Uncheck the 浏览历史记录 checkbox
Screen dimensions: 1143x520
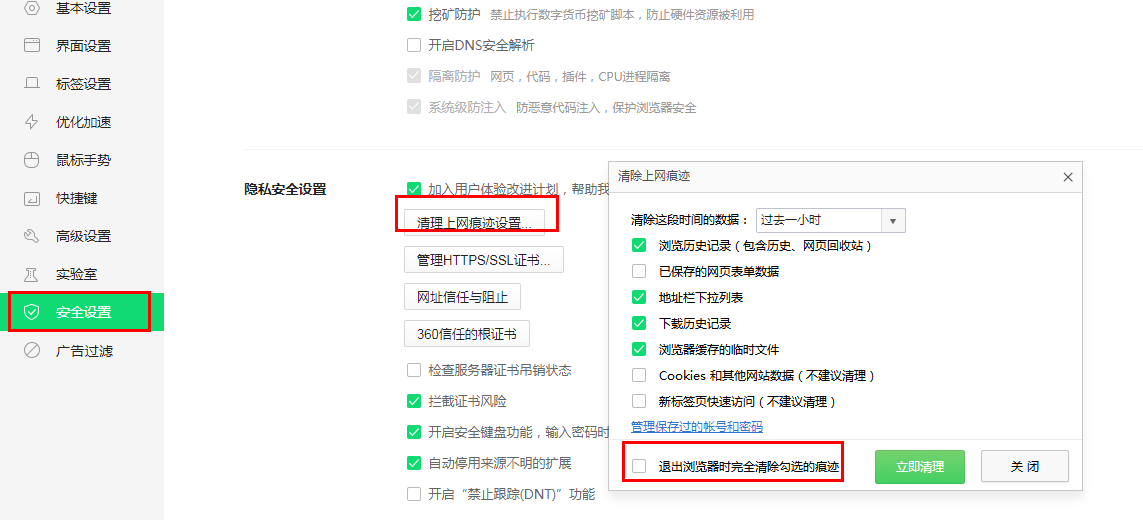639,245
